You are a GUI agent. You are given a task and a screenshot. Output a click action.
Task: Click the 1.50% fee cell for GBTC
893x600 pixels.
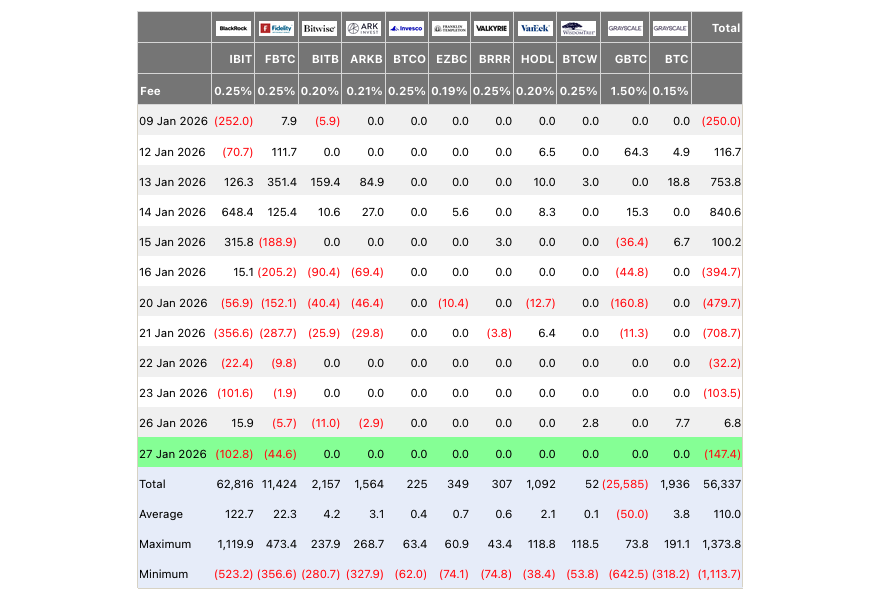629,91
